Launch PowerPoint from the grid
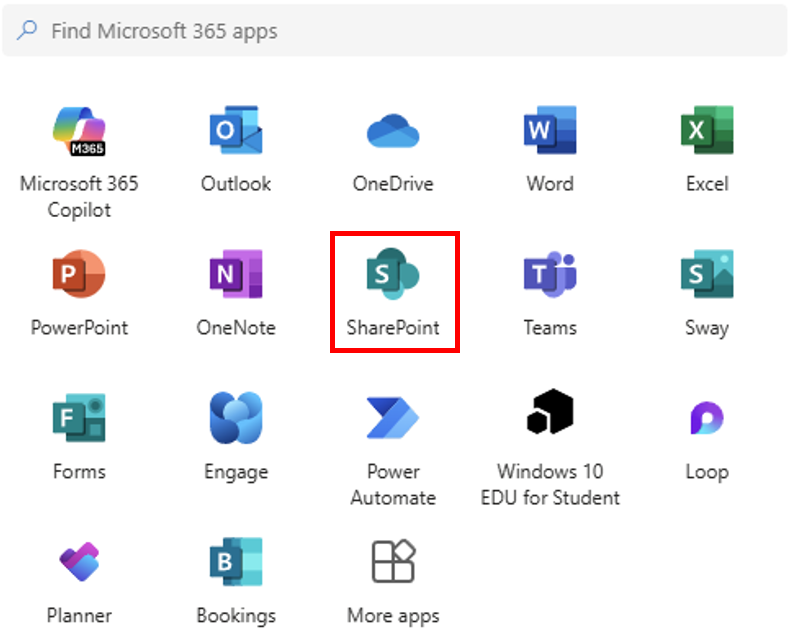796x635 pixels. [79, 275]
